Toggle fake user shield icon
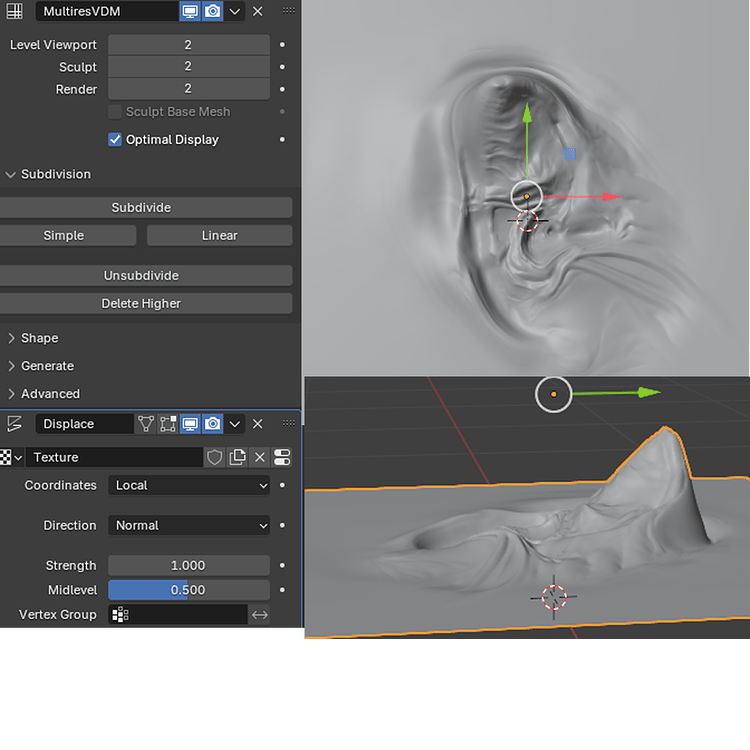 (x=214, y=457)
